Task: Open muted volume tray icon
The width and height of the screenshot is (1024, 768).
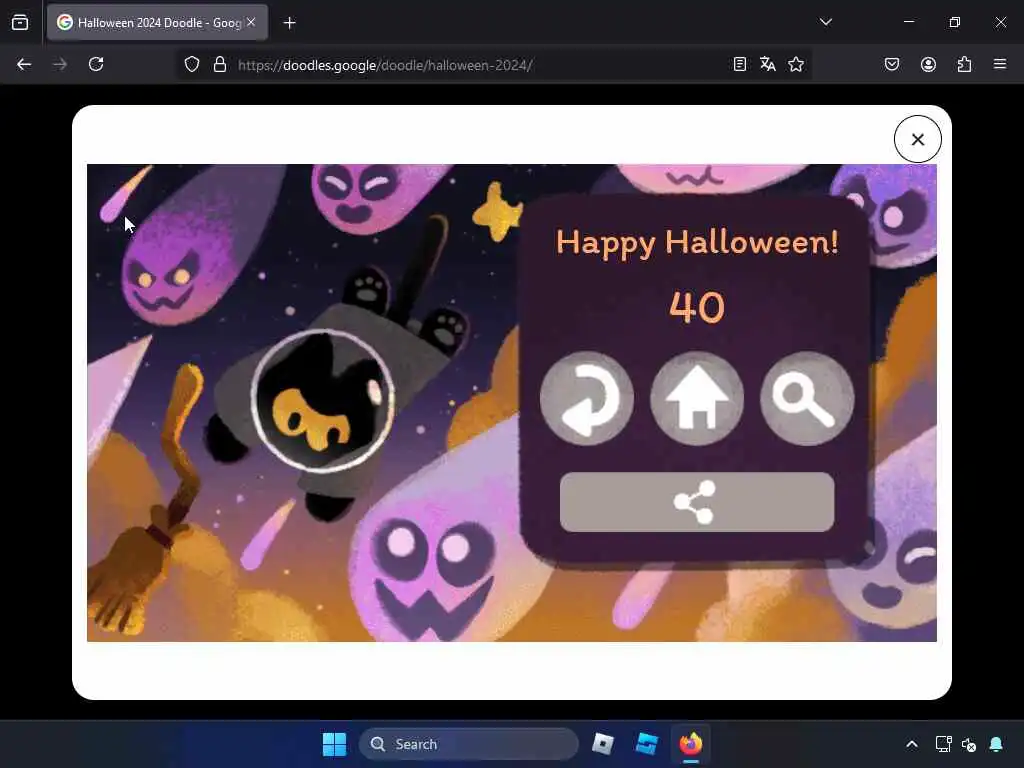Action: tap(969, 744)
